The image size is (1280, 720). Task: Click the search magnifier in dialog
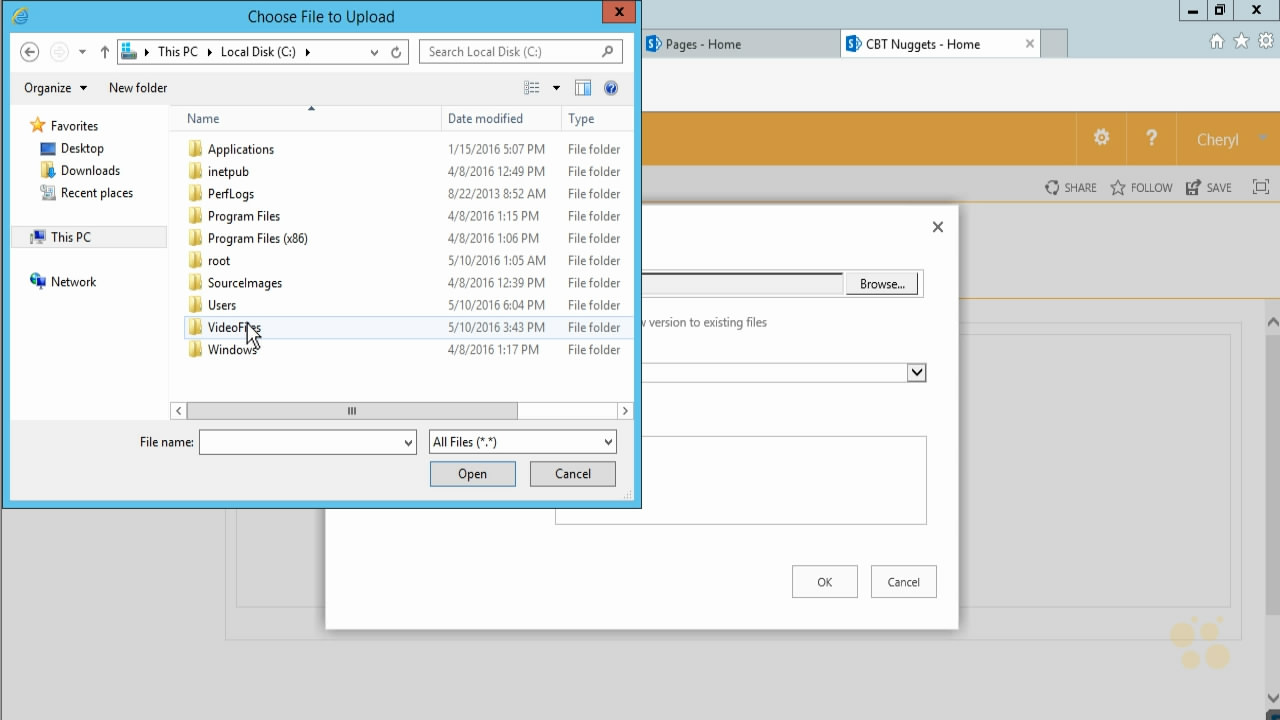tap(608, 52)
